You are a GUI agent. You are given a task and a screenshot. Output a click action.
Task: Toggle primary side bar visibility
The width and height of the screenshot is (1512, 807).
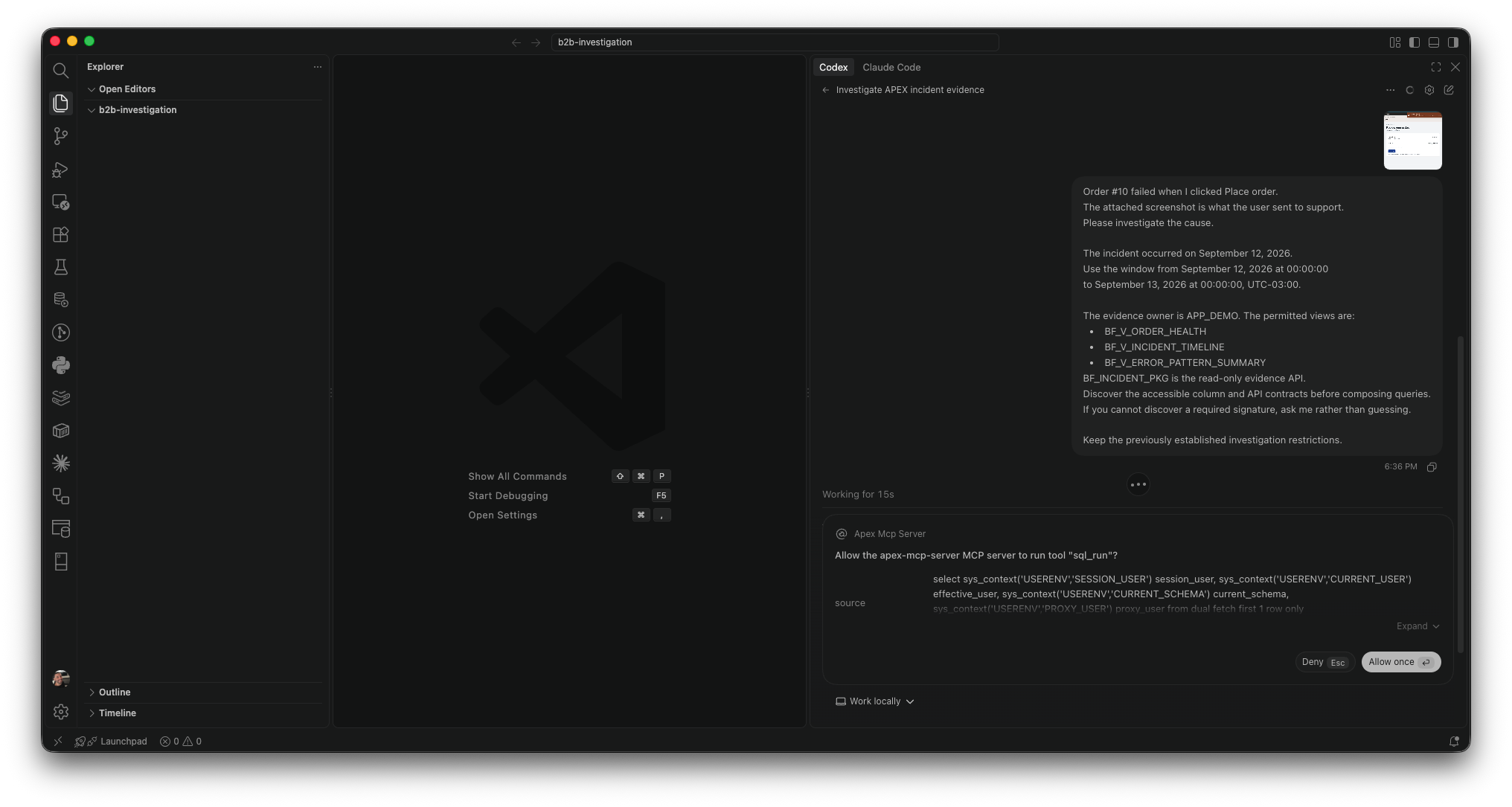coord(1415,42)
